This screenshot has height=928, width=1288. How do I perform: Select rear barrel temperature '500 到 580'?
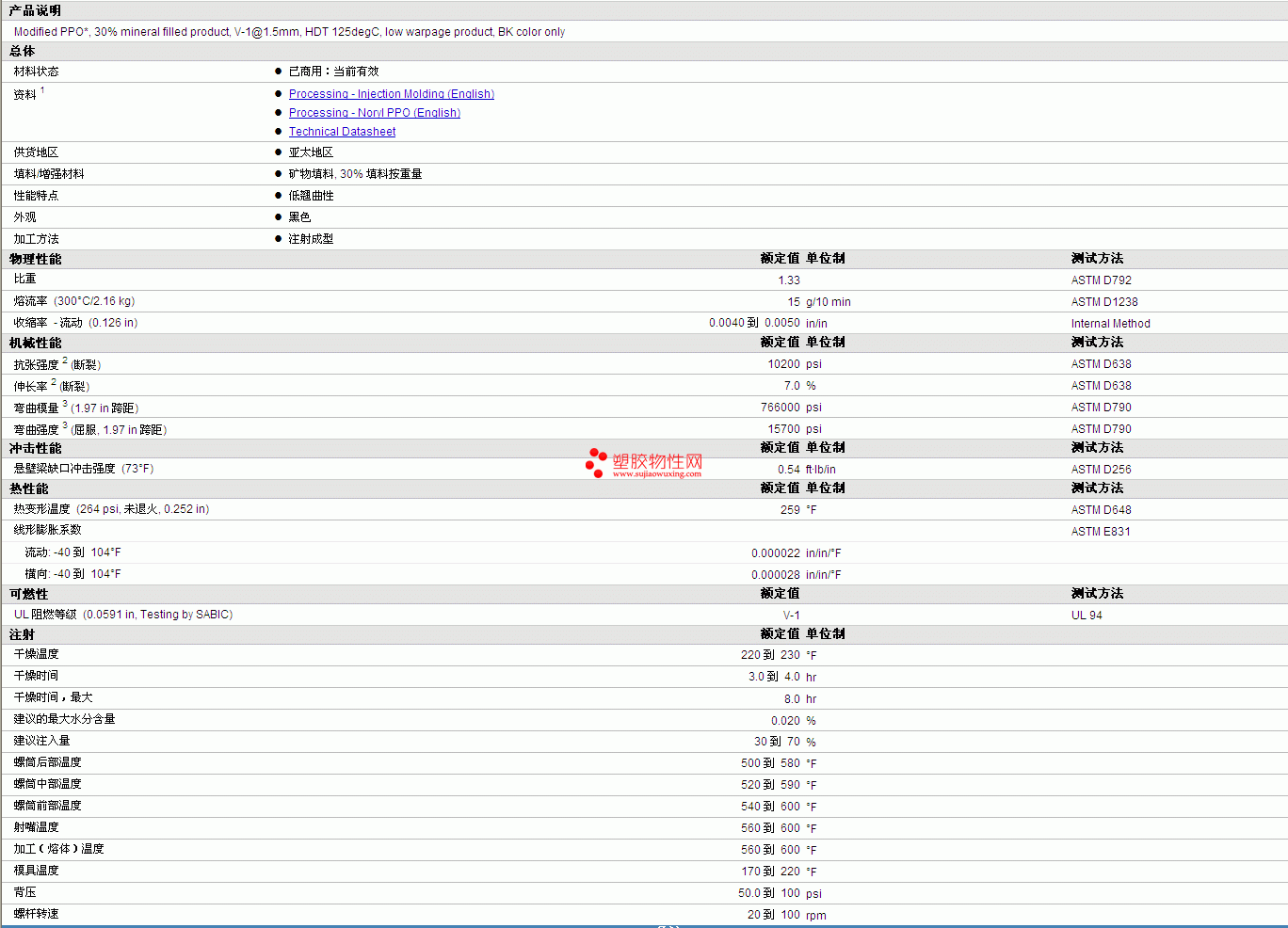[x=770, y=763]
